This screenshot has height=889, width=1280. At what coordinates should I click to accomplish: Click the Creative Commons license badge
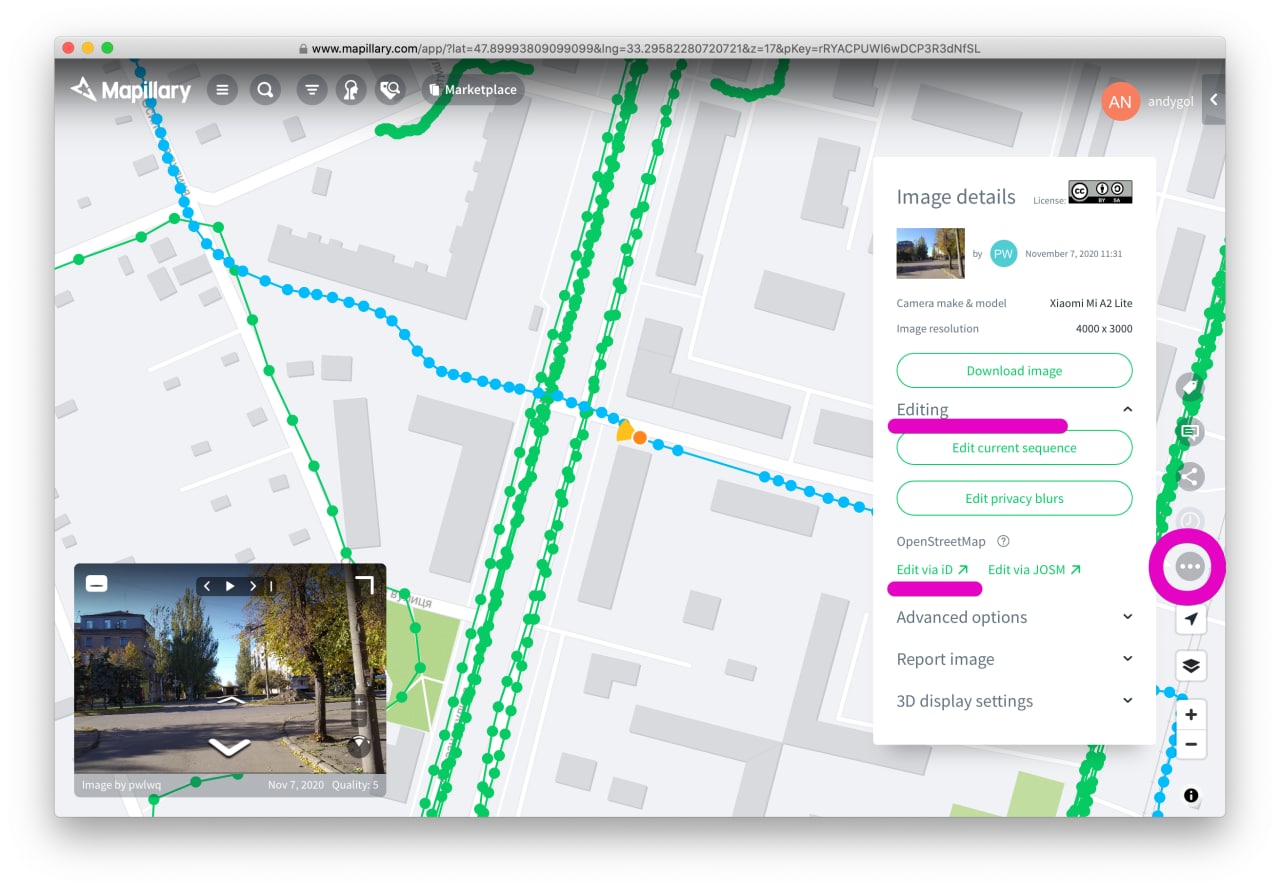point(1100,192)
